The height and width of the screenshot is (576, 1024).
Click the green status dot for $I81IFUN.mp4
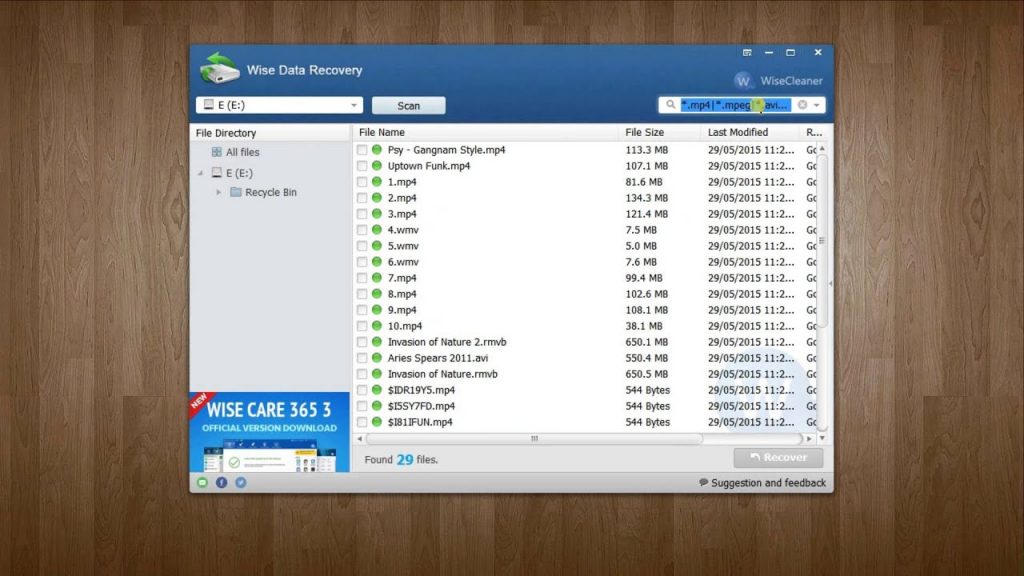click(x=377, y=421)
